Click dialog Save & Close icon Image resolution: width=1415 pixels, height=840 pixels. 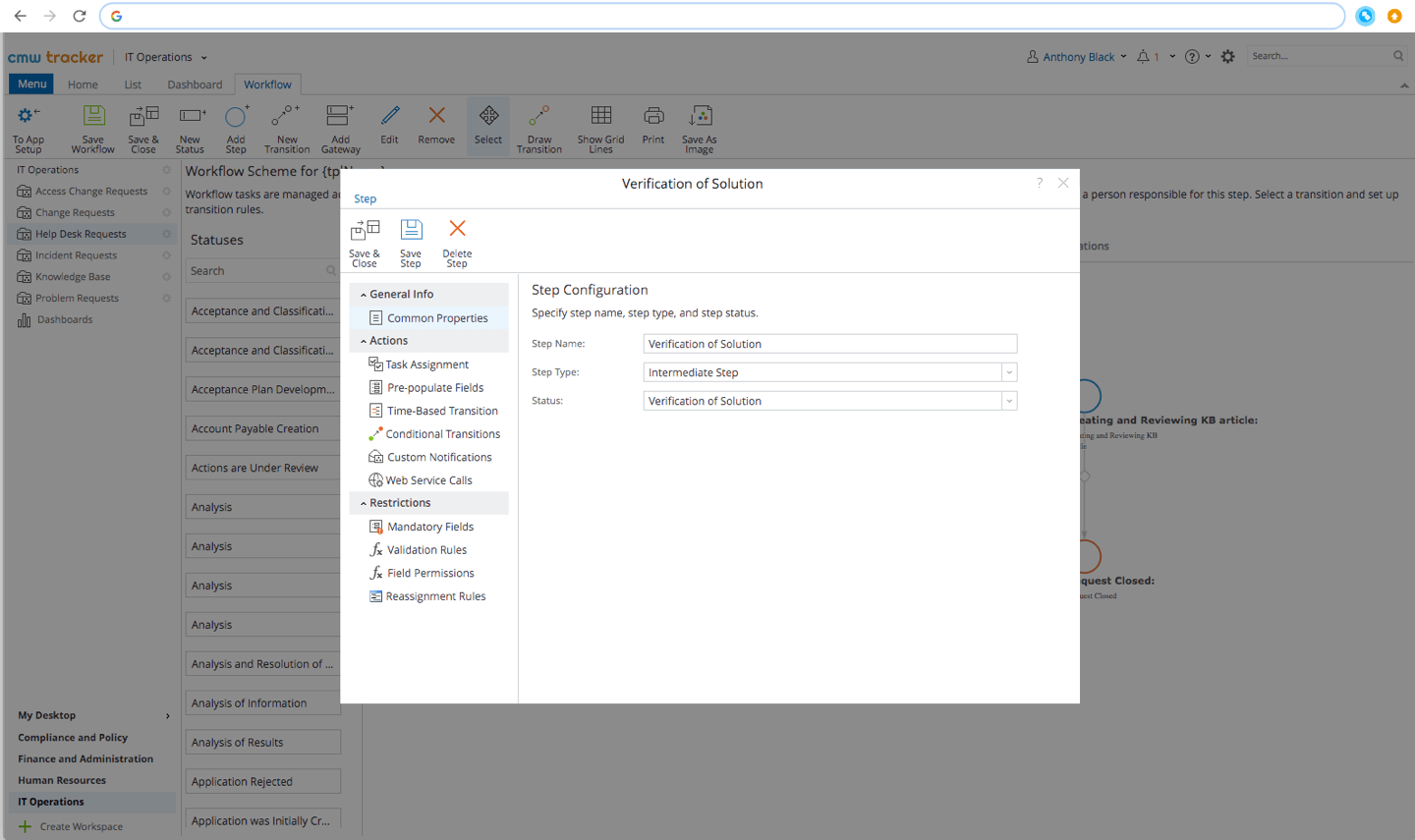click(x=365, y=230)
